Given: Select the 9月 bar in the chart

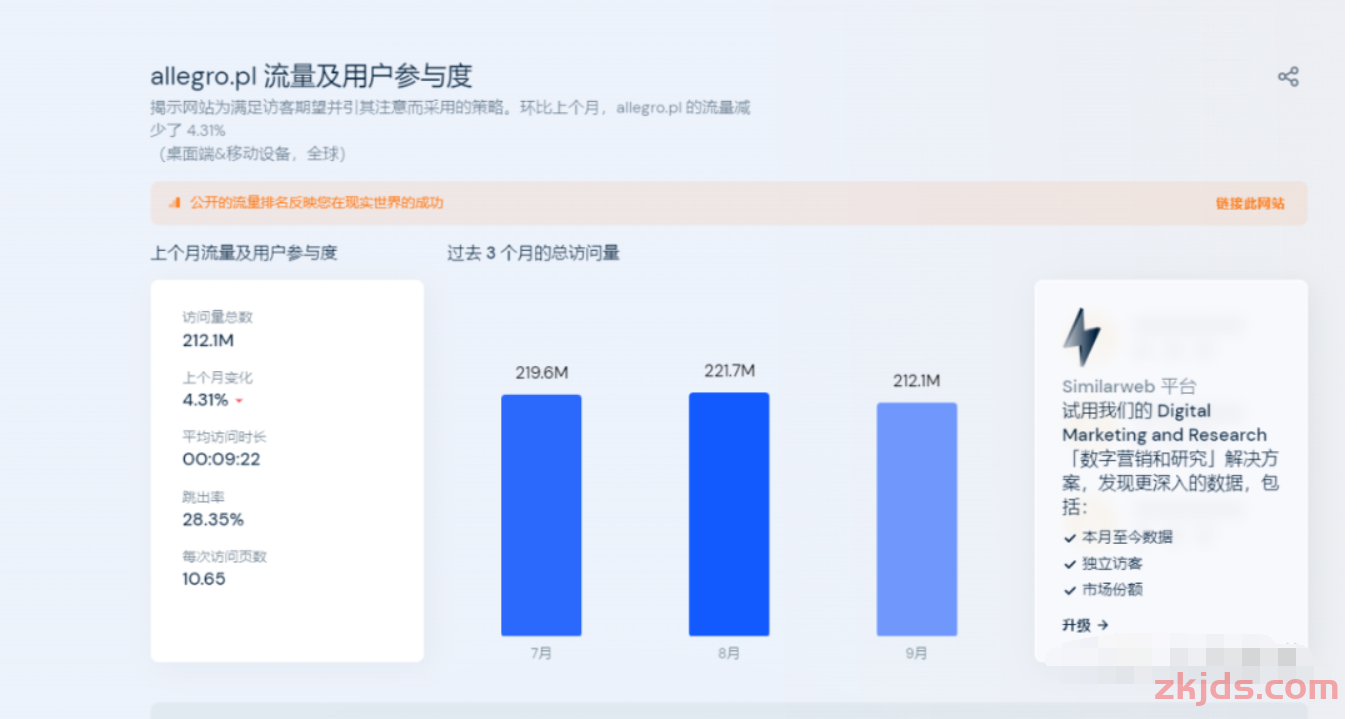Looking at the screenshot, I should click(x=917, y=519).
